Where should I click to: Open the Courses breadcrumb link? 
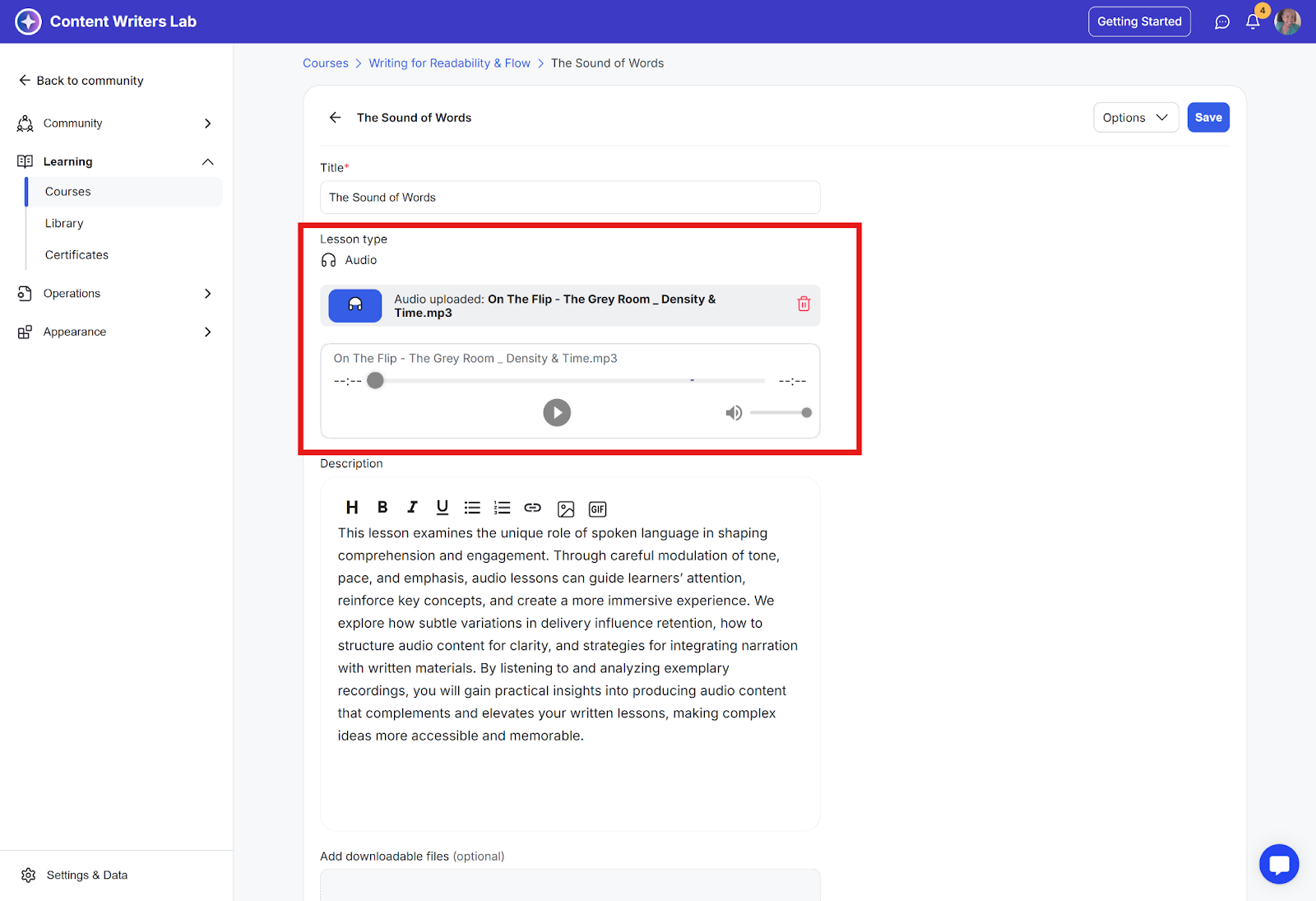326,63
